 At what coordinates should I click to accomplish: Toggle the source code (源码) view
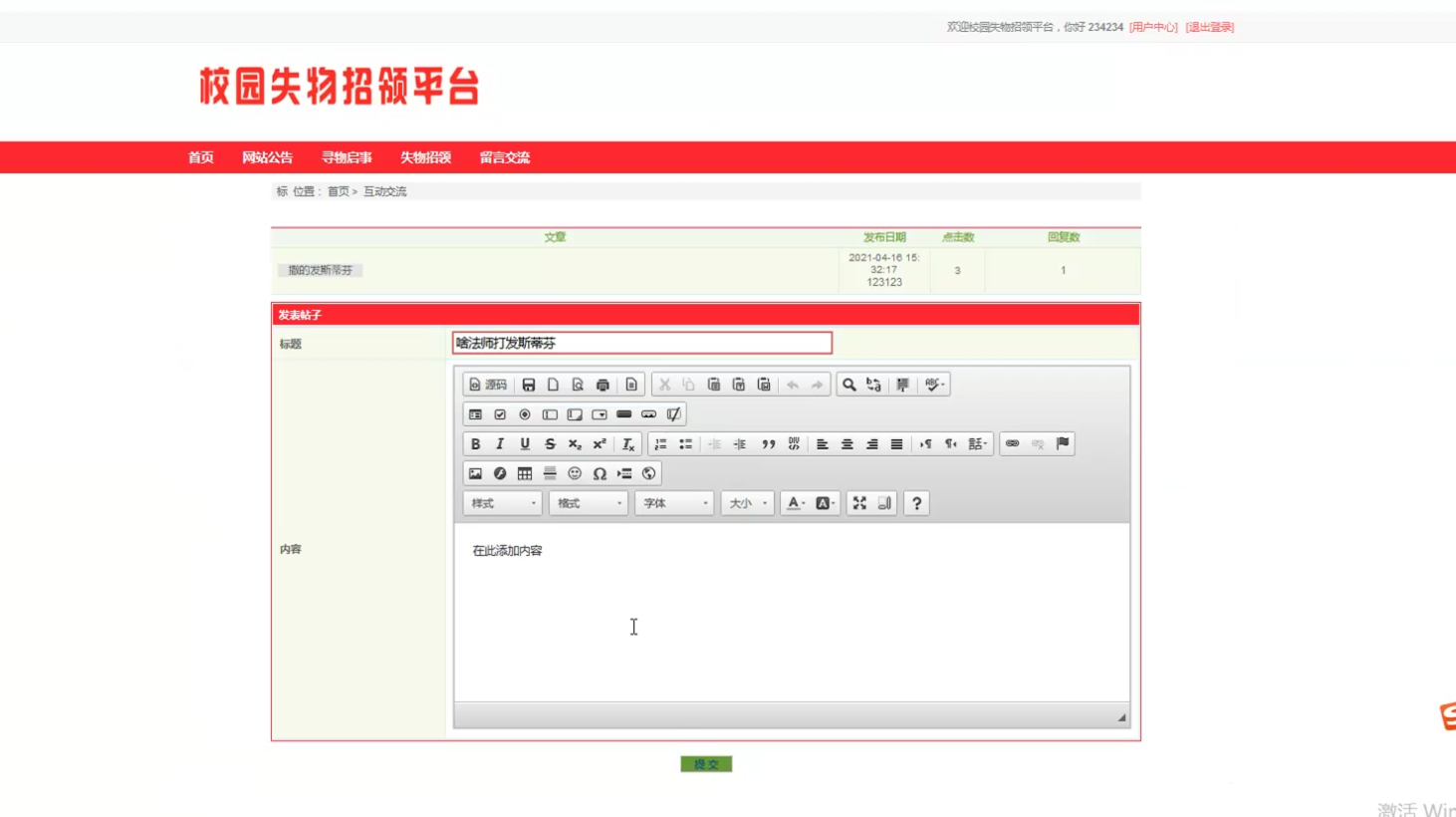(488, 385)
